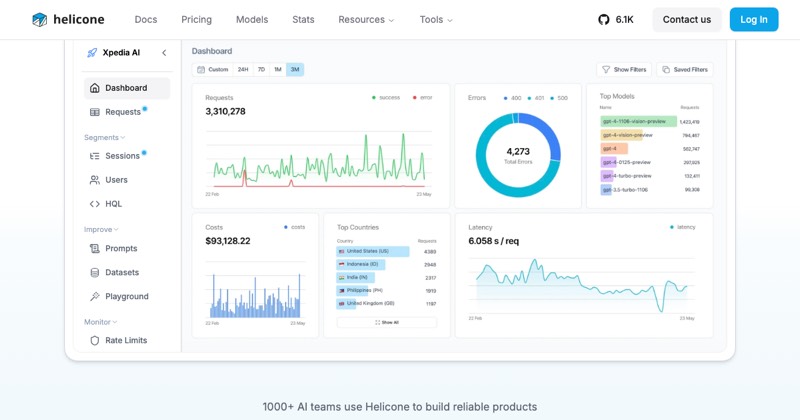Select the HQL code brackets icon
The width and height of the screenshot is (800, 420).
pyautogui.click(x=95, y=204)
